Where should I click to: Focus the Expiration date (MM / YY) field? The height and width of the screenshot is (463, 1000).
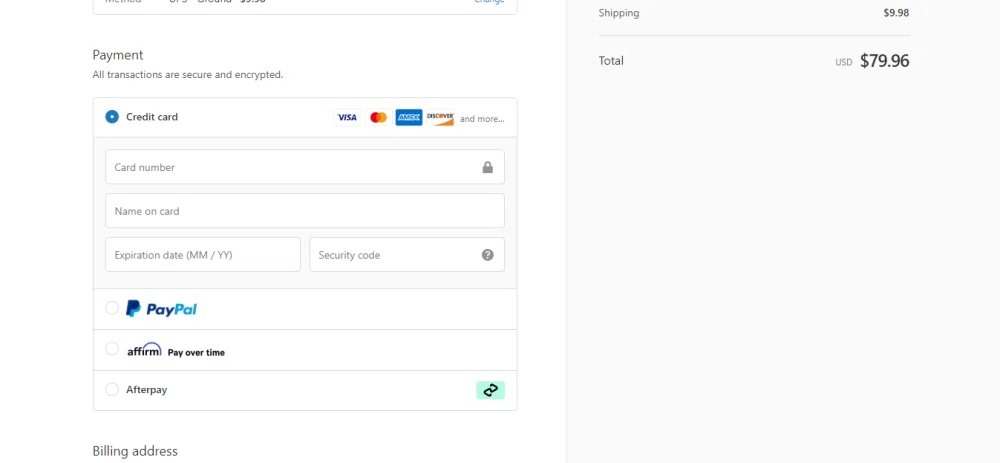[x=202, y=255]
